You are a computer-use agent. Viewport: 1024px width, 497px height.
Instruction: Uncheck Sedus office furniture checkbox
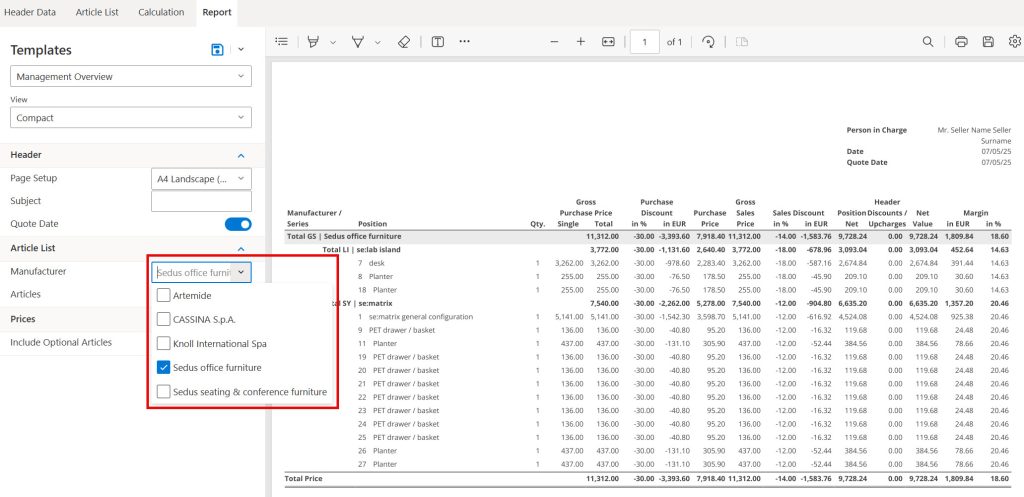pyautogui.click(x=164, y=368)
